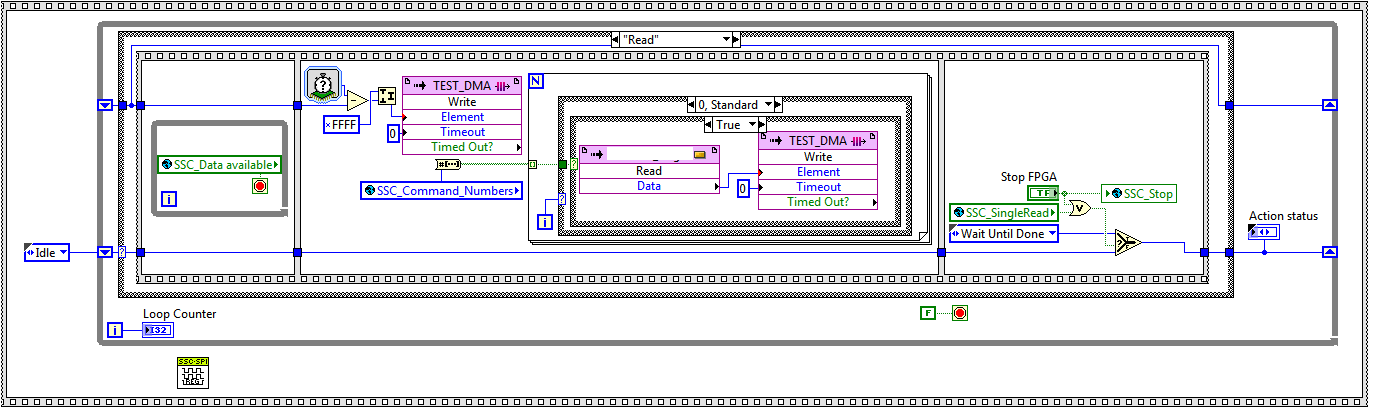Select the SSC_Command_Numbers global variable

pos(441,190)
